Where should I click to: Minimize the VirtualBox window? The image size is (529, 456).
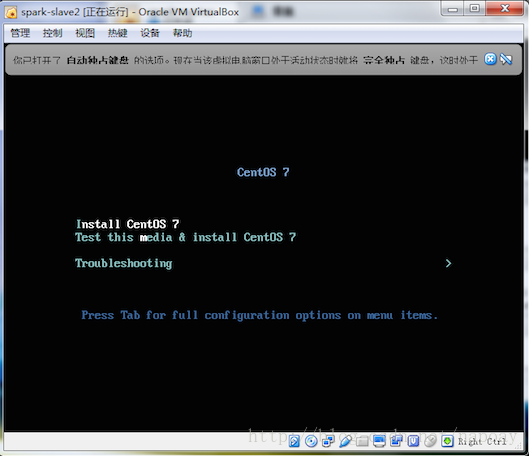click(453, 8)
